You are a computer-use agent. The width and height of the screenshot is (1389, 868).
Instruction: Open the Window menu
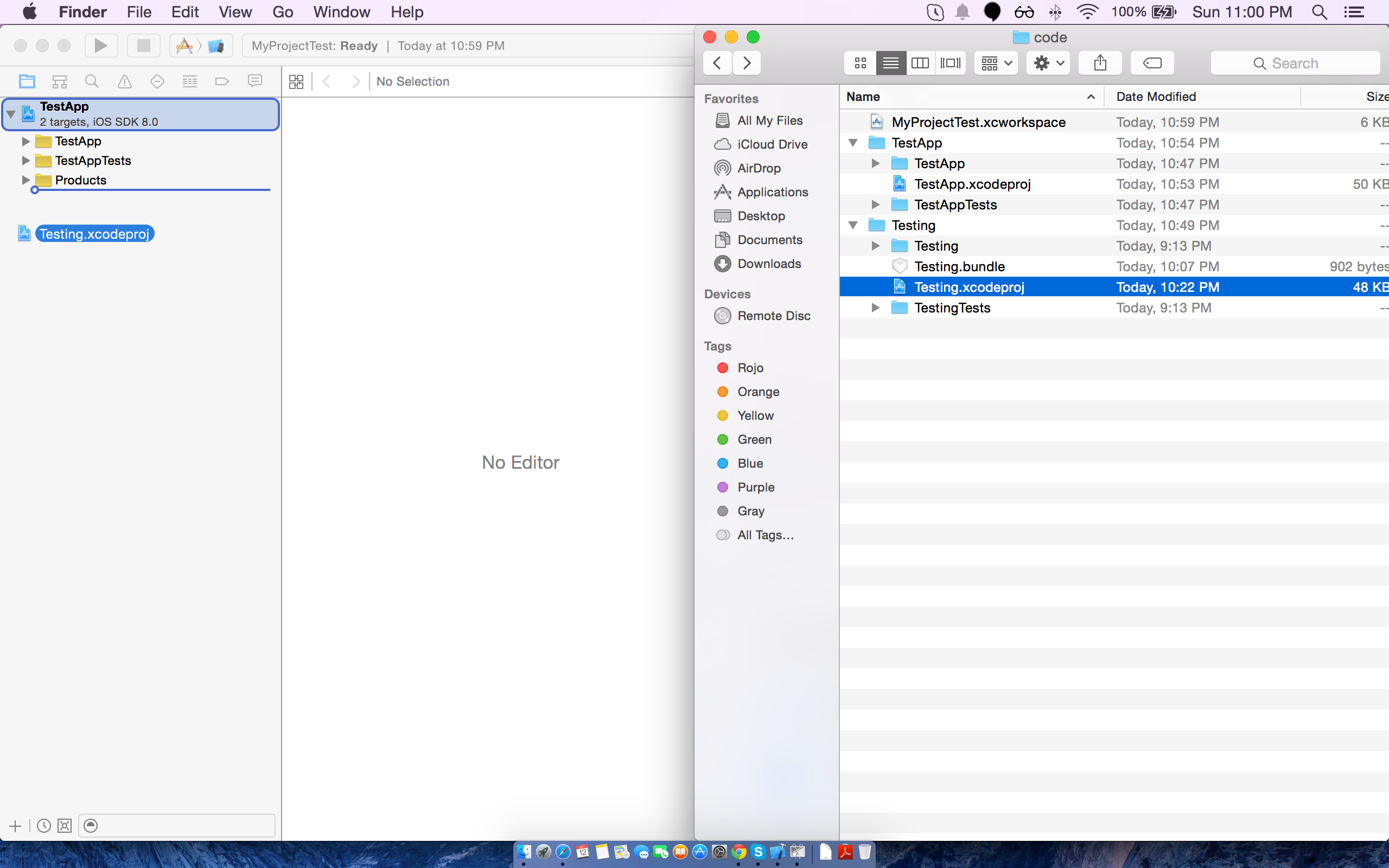341,12
